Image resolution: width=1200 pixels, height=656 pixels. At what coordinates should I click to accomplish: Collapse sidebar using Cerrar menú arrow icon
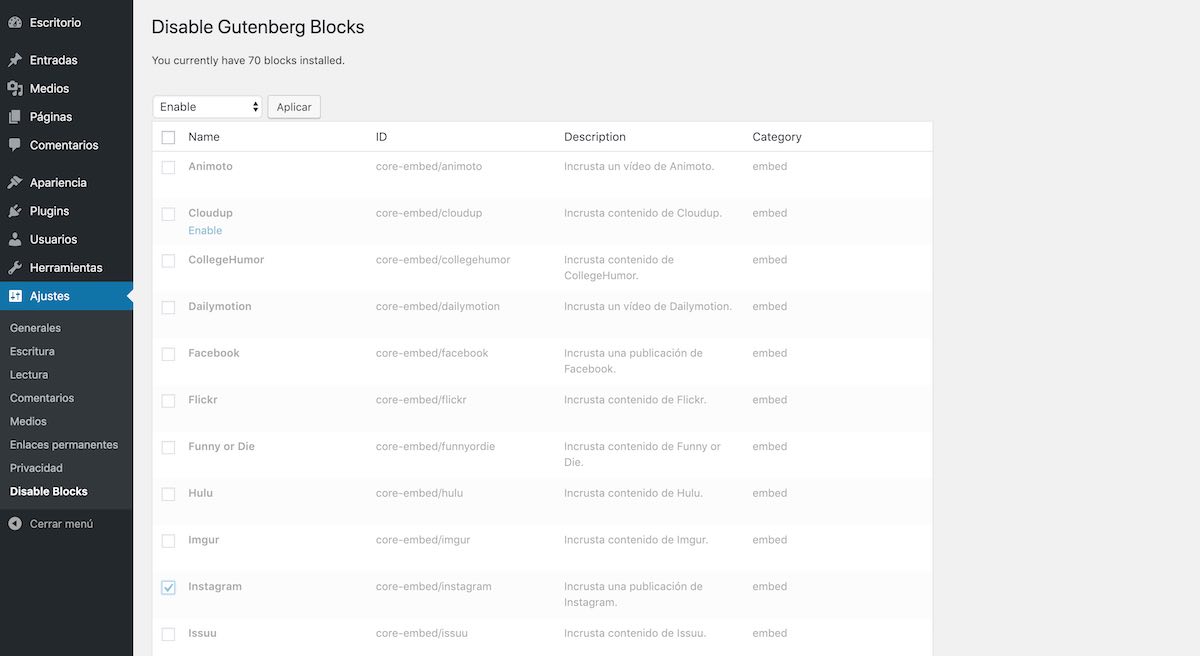coord(15,524)
